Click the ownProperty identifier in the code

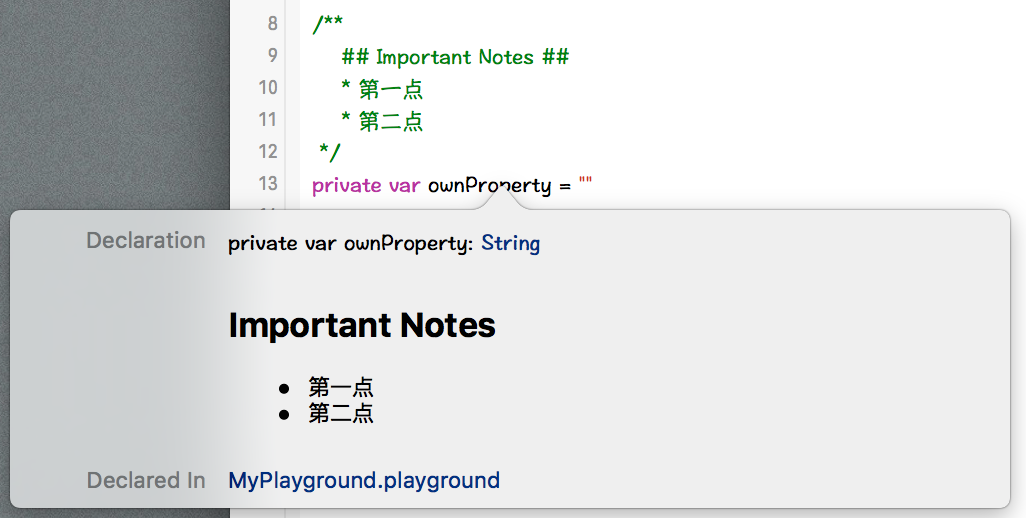(489, 185)
